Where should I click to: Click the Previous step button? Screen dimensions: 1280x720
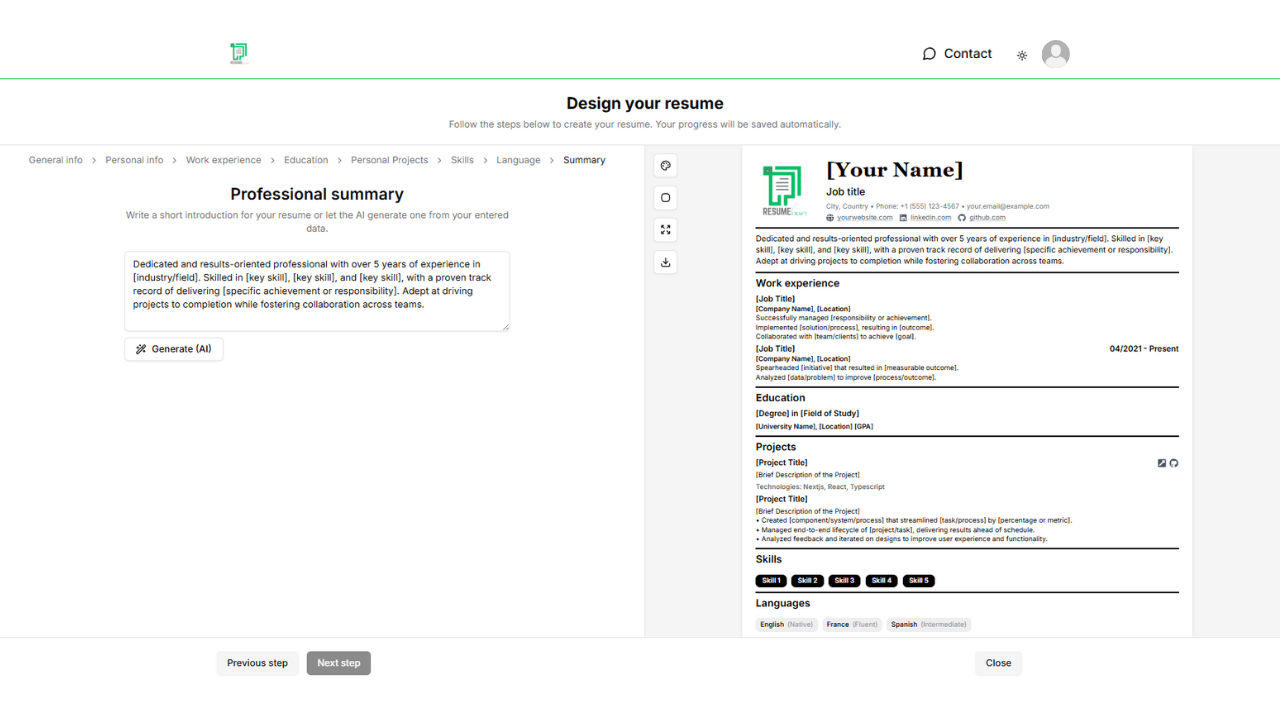[257, 663]
